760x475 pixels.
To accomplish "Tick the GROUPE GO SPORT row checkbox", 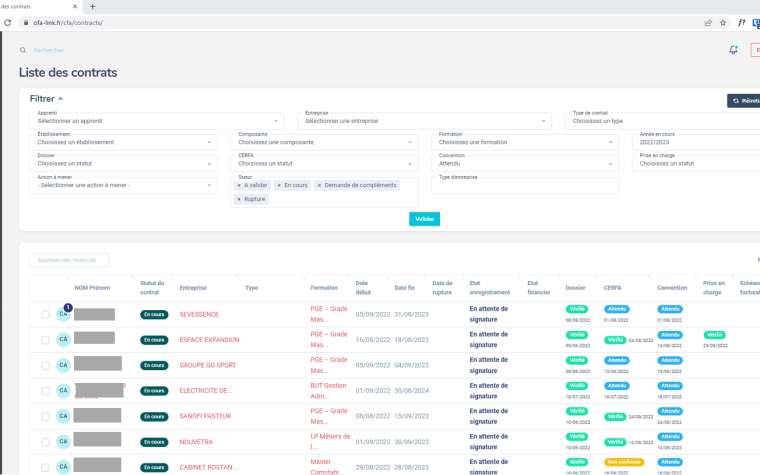I will point(45,365).
